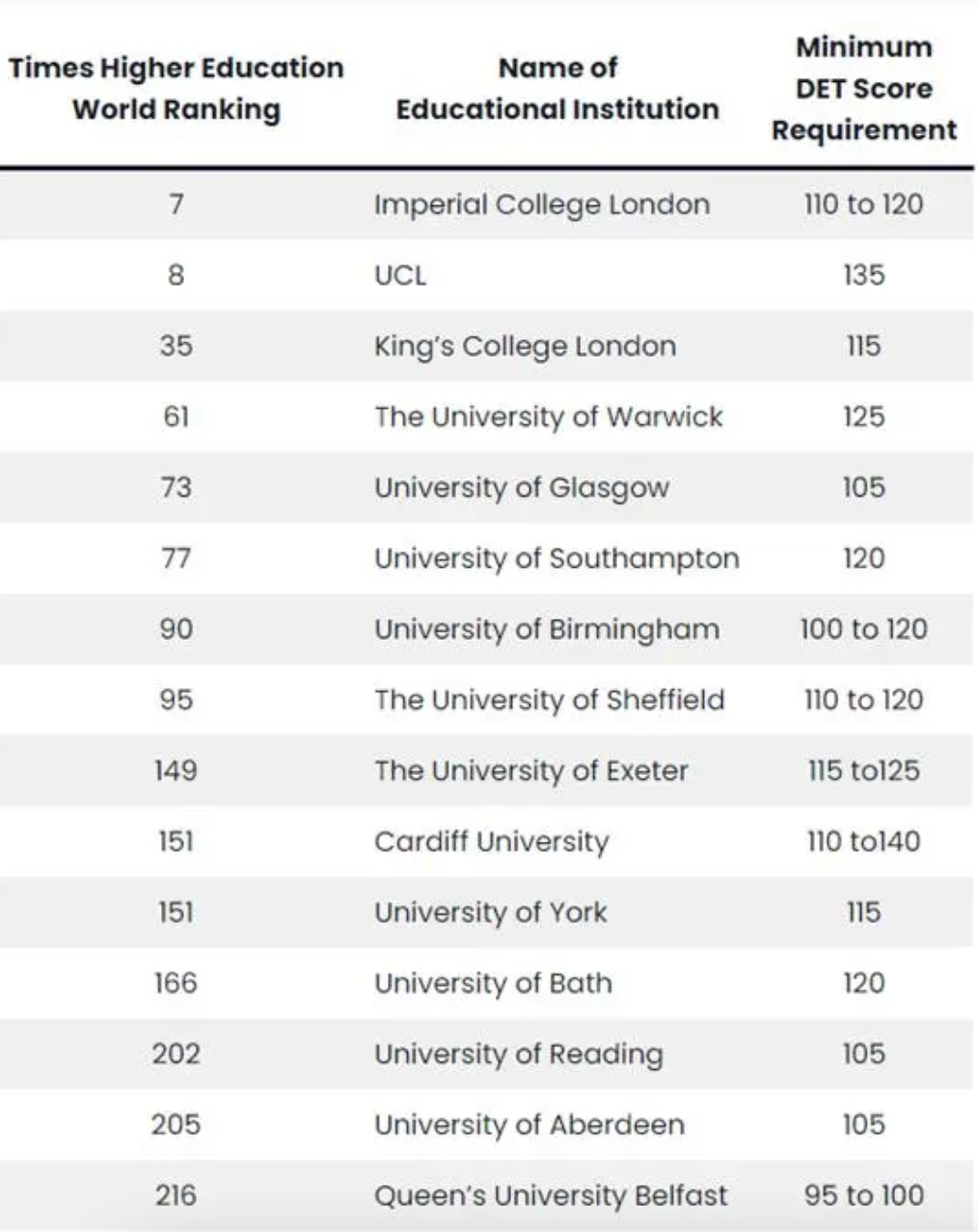This screenshot has width=978, height=1232.
Task: Click the University of Reading cell
Action: coord(518,1054)
